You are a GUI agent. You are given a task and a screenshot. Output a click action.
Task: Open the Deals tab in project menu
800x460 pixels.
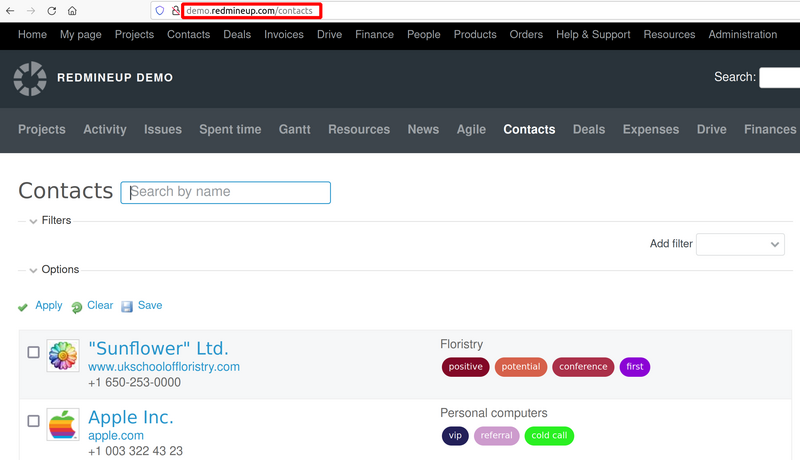pyautogui.click(x=588, y=129)
